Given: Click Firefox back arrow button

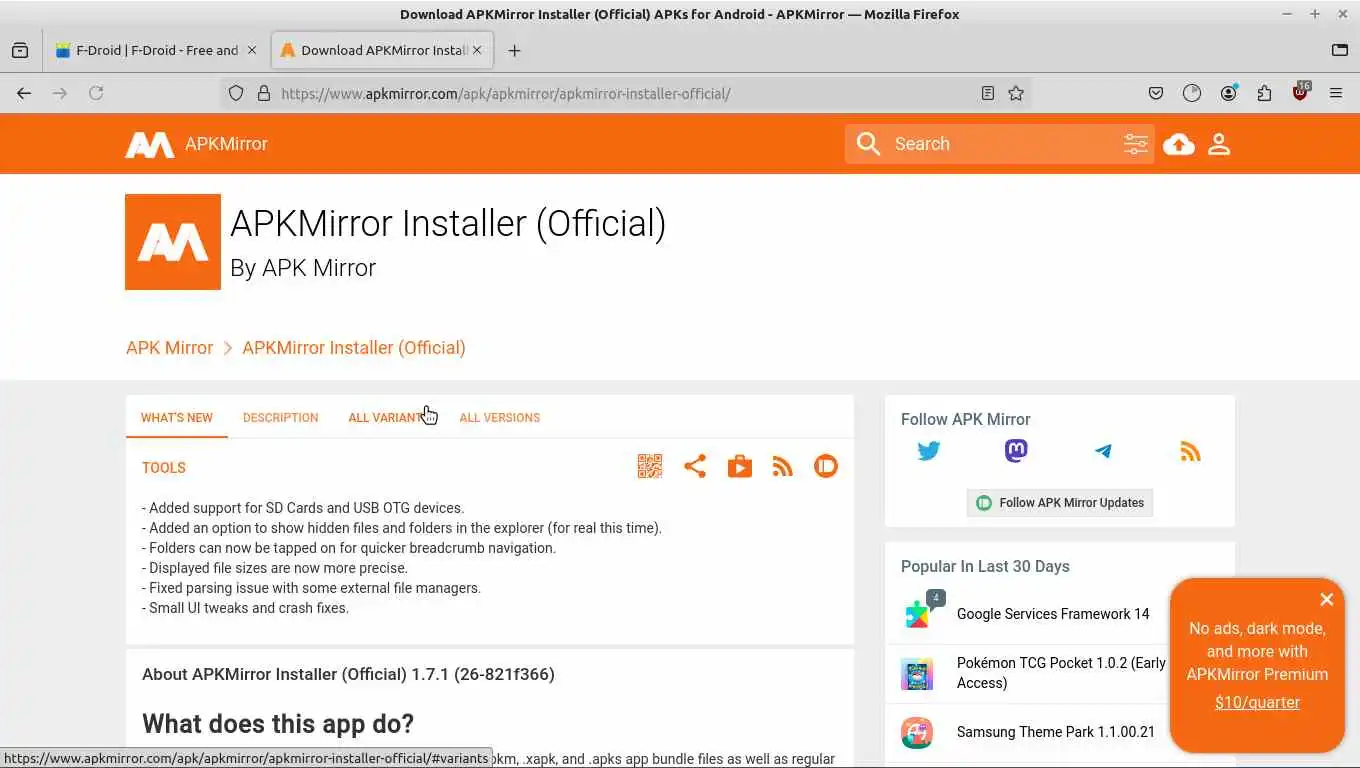Looking at the screenshot, I should tap(24, 93).
